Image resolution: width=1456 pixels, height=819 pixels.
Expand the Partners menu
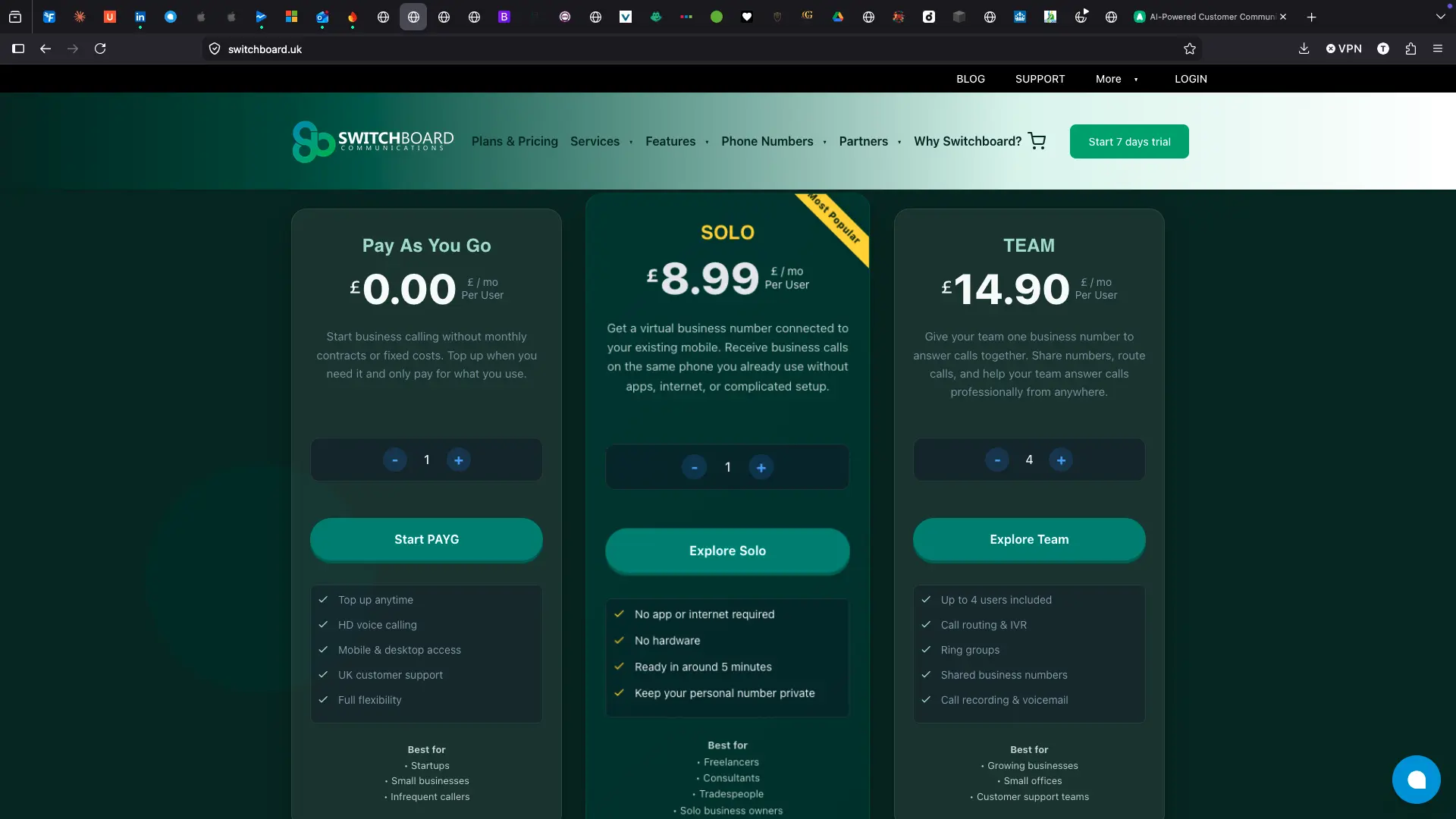870,141
